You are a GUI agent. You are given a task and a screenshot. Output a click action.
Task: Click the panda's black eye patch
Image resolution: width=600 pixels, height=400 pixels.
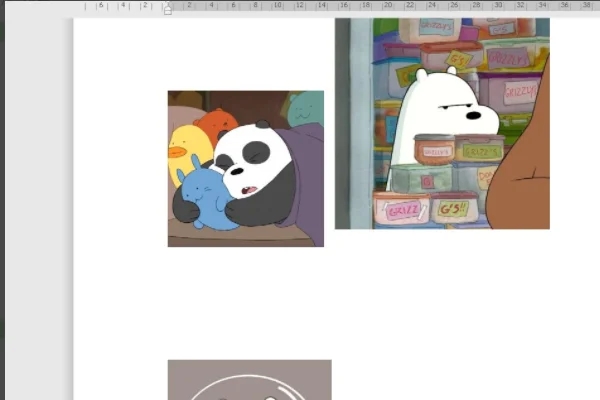coord(256,152)
